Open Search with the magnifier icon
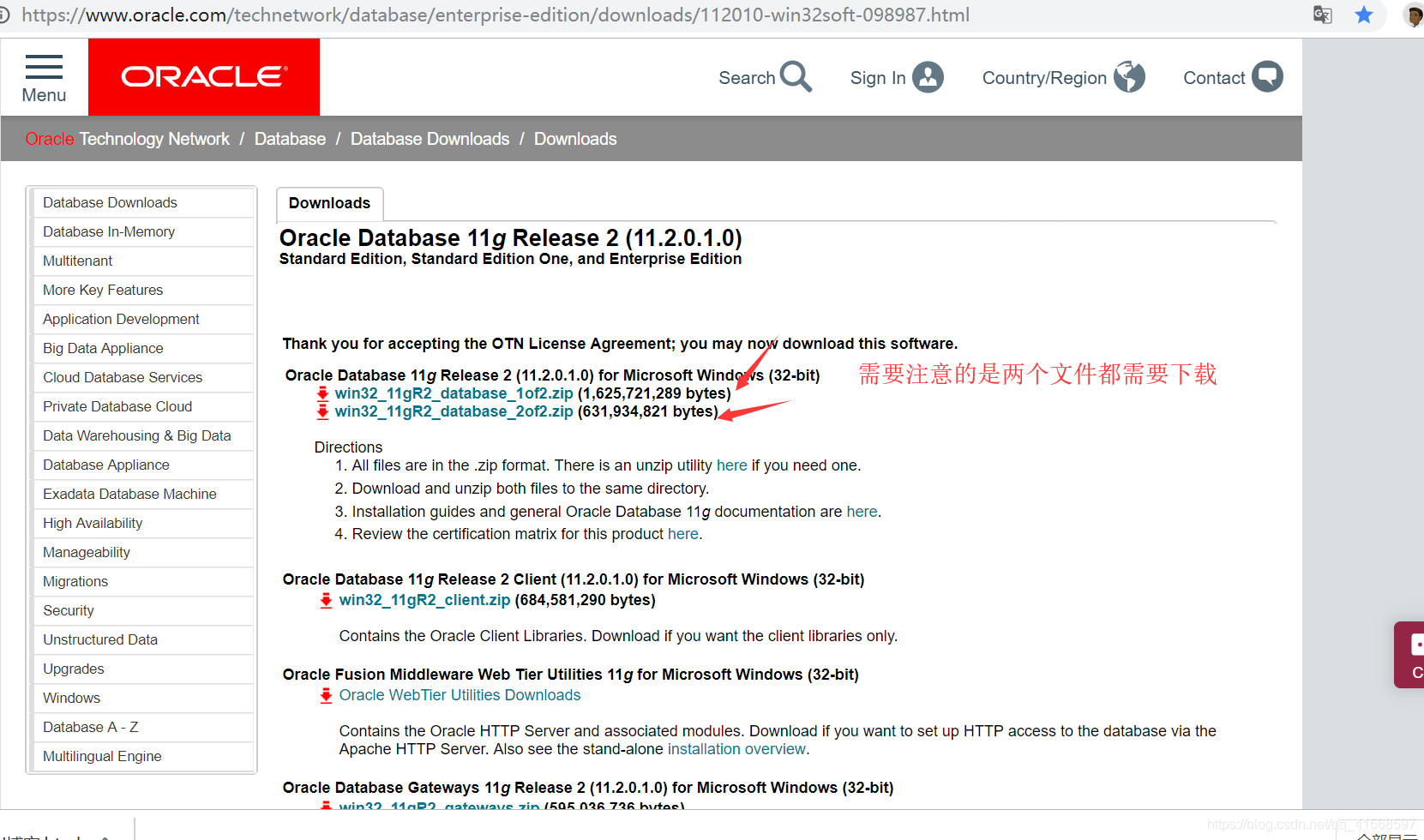This screenshot has height=840, width=1424. point(796,77)
